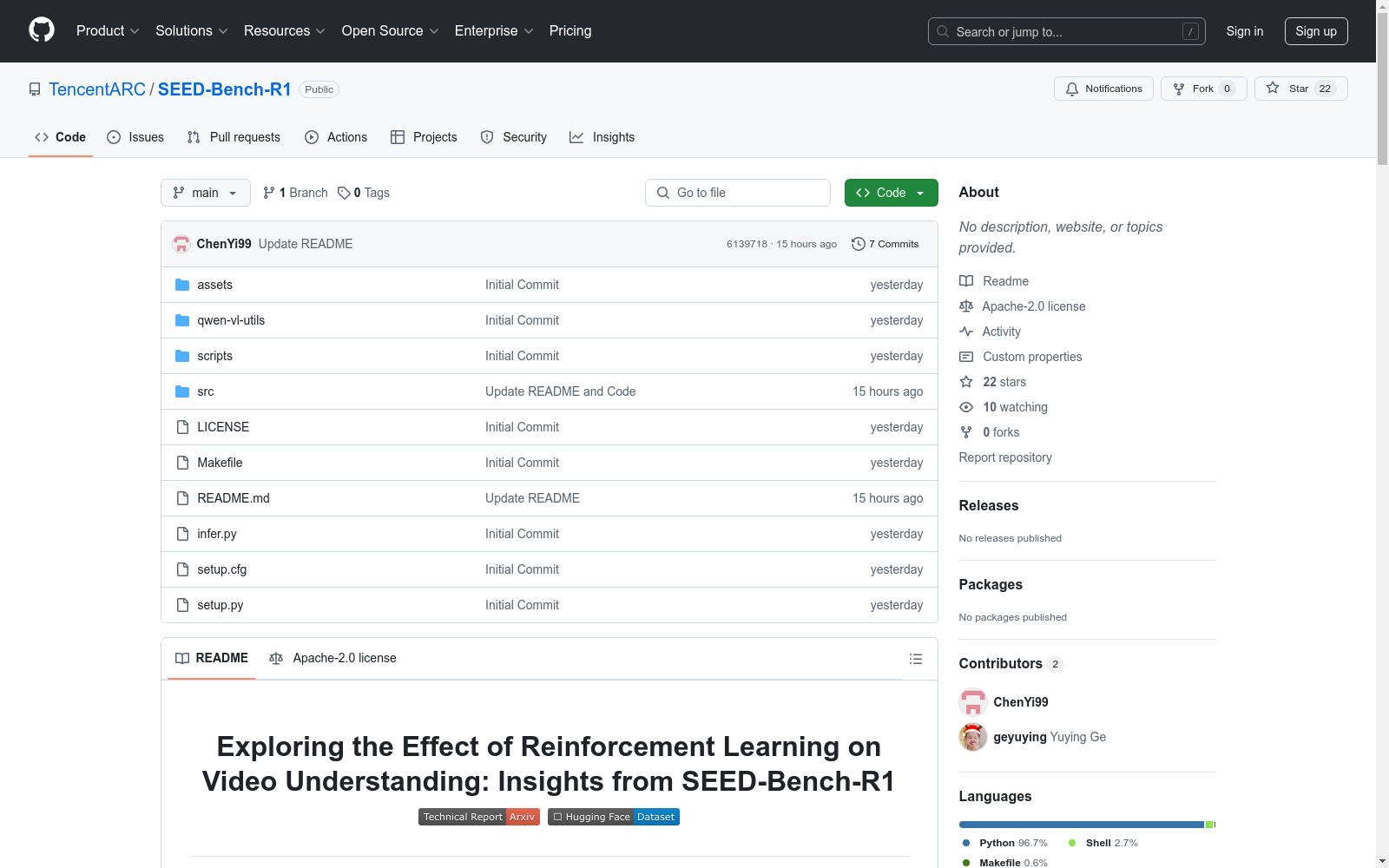Open the 7 Commits history link
The image size is (1389, 868).
click(885, 244)
